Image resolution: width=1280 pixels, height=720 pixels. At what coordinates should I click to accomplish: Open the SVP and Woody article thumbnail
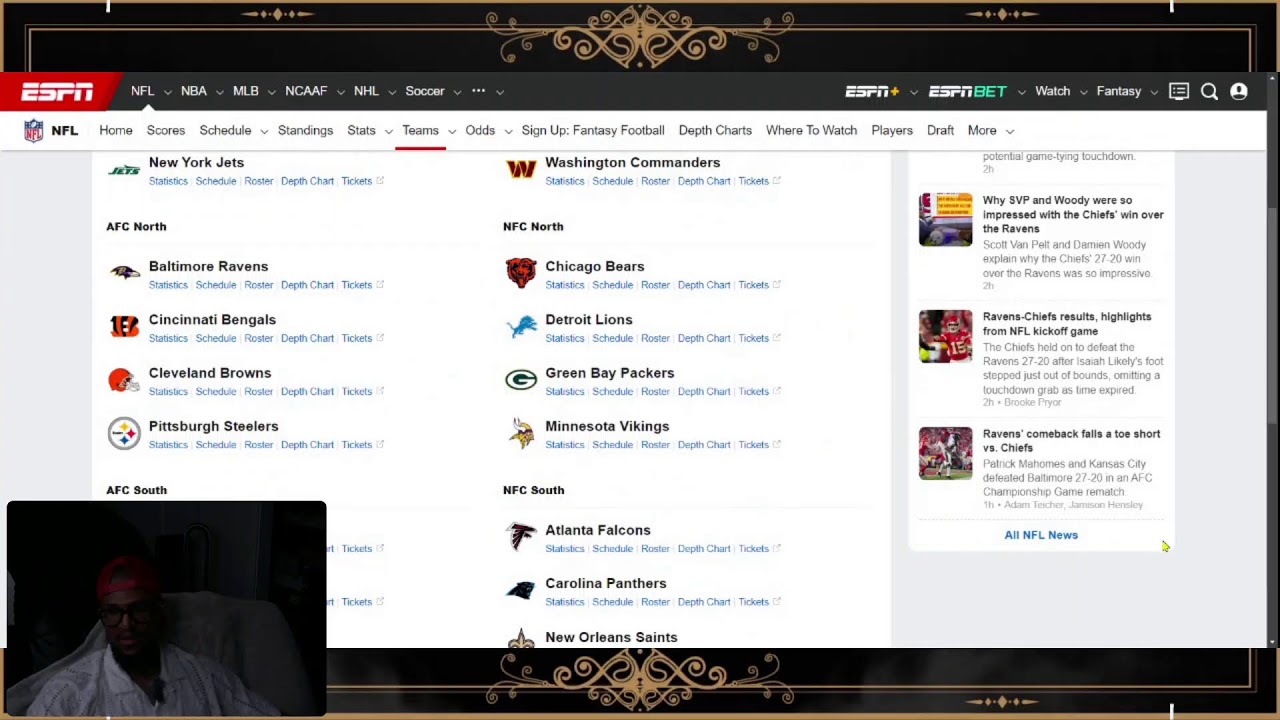coord(945,220)
